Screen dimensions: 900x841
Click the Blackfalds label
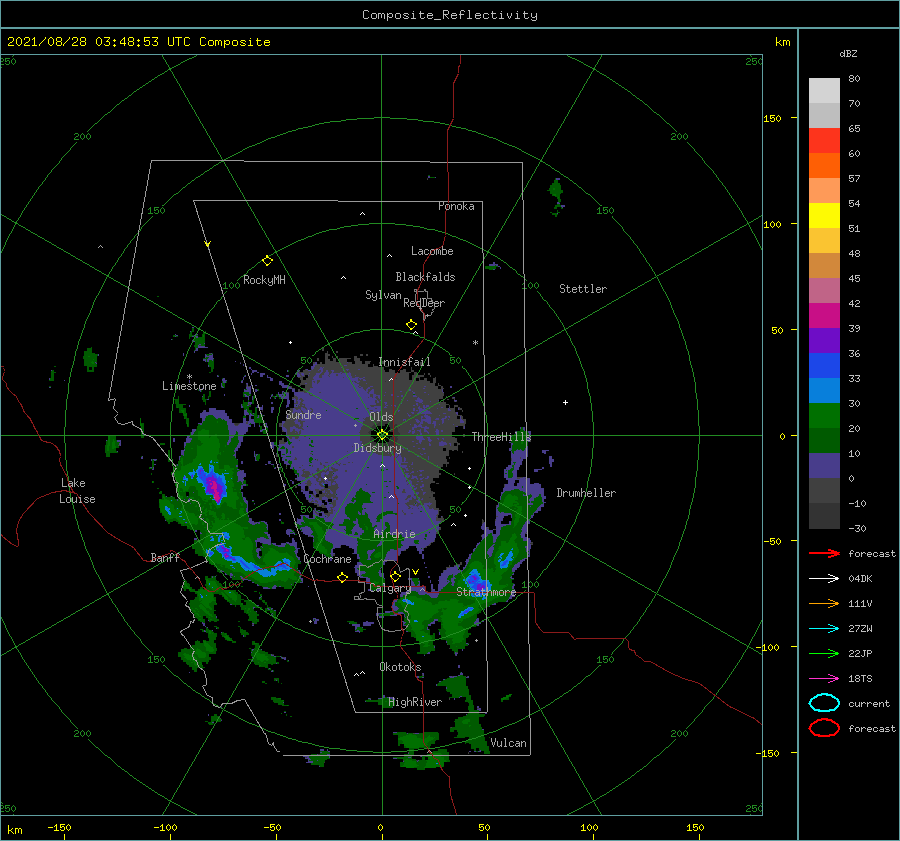click(425, 277)
